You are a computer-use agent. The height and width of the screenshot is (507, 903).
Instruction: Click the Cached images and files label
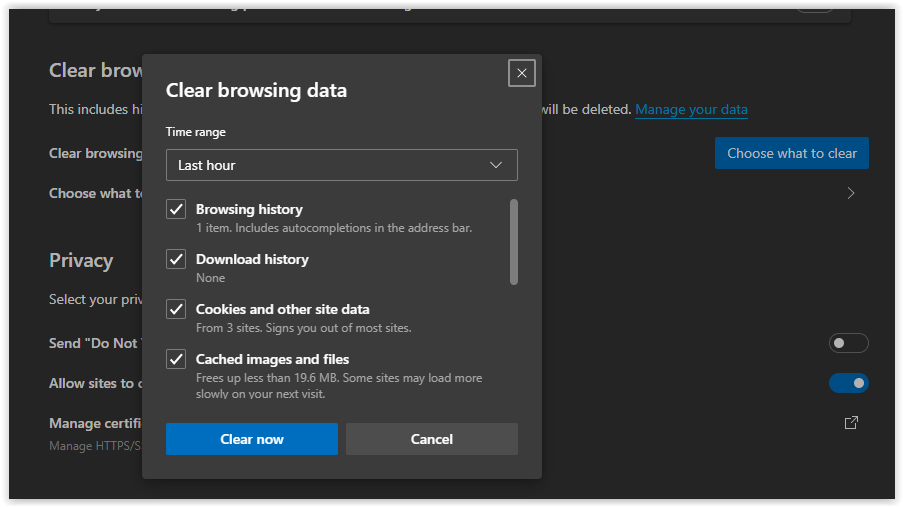pos(272,360)
